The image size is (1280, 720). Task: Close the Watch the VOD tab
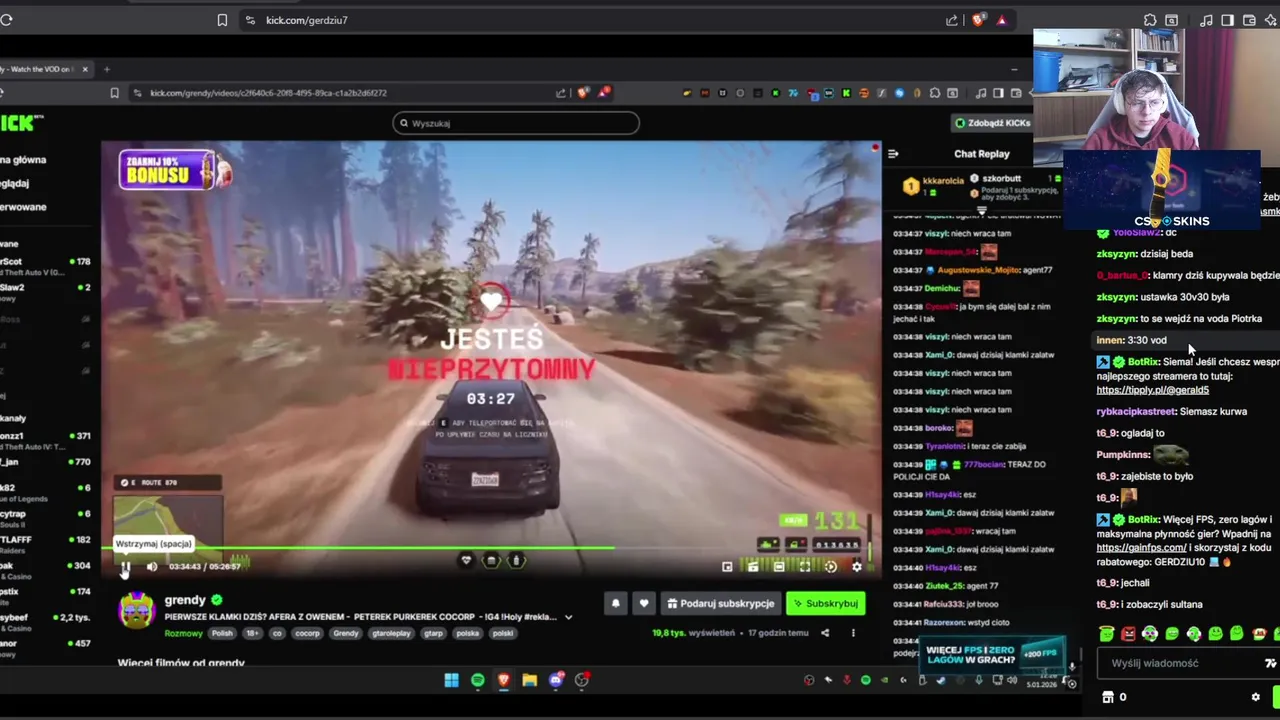coord(85,69)
